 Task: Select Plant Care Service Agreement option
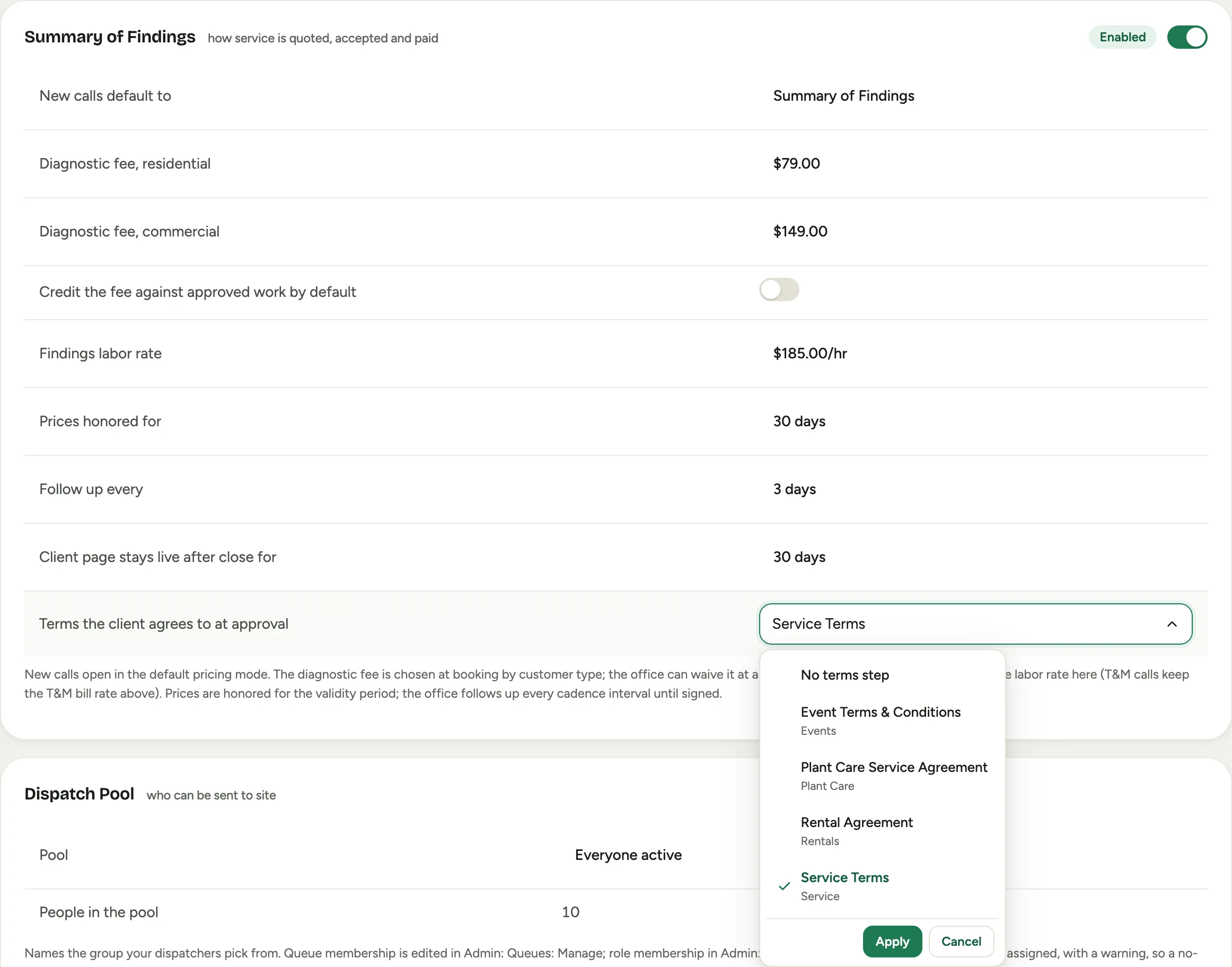(x=883, y=776)
